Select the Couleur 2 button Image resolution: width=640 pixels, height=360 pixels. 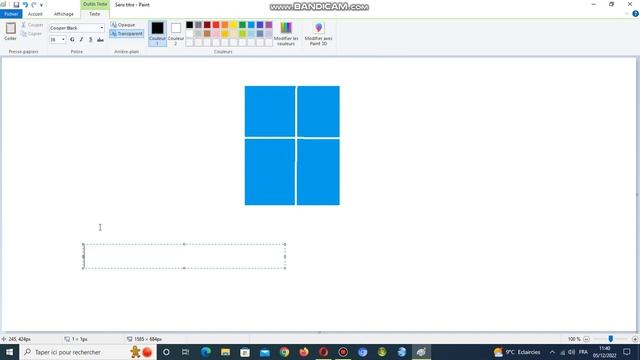point(176,33)
